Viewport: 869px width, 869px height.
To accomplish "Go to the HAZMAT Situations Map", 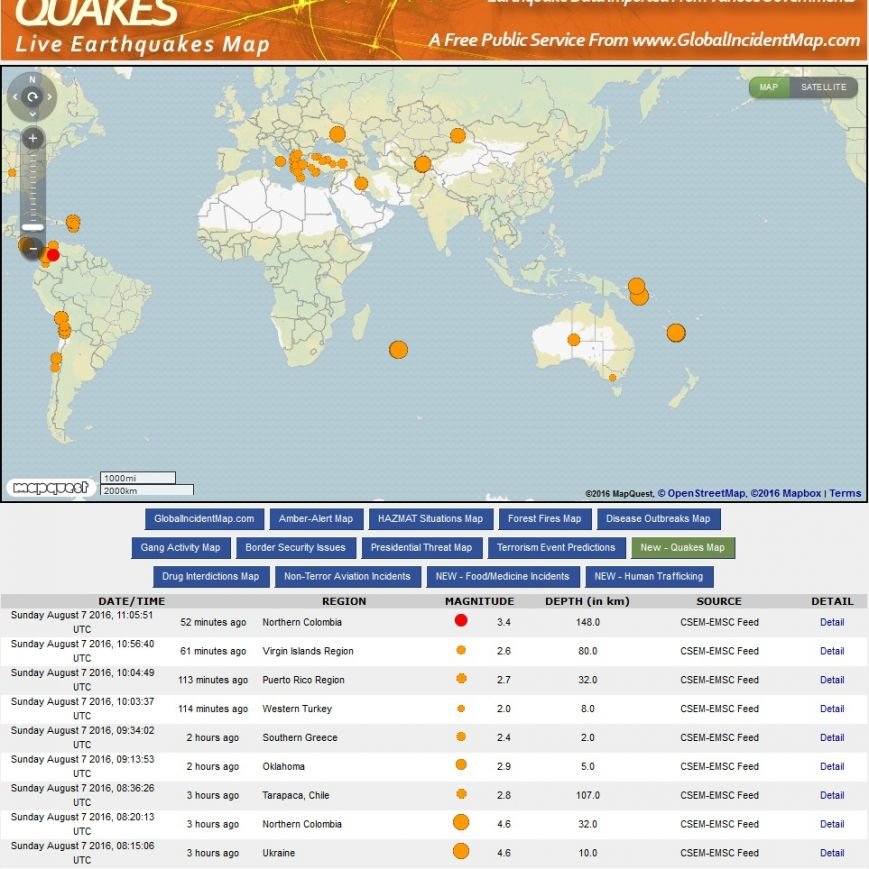I will pos(431,519).
